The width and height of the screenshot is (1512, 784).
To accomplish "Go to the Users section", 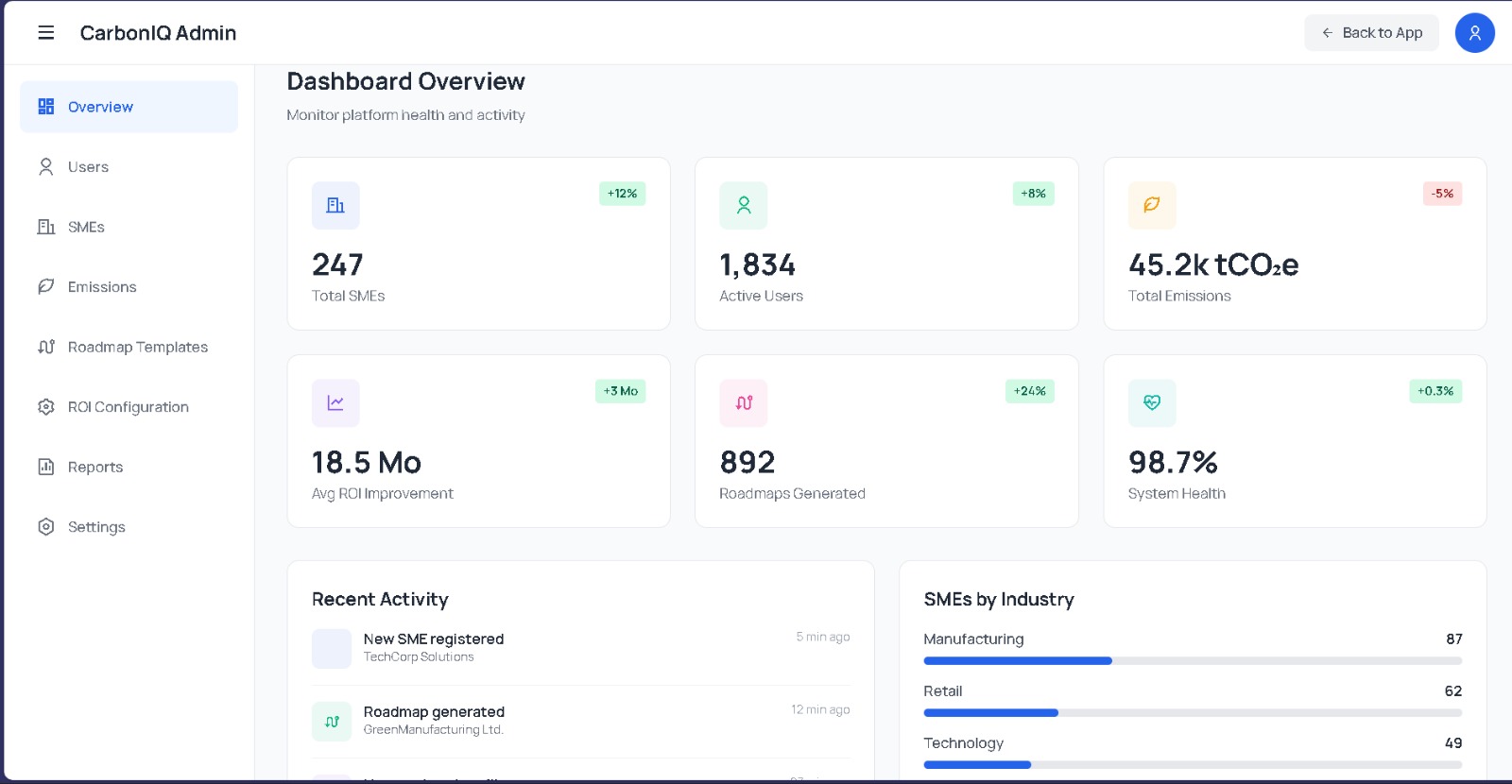I will 129,167.
